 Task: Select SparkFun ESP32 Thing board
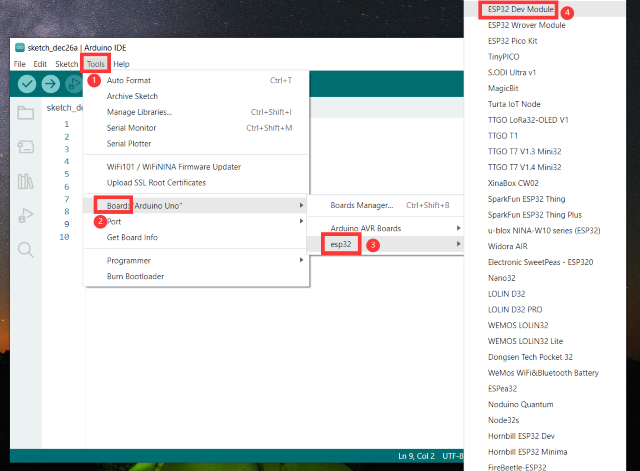tap(544, 199)
